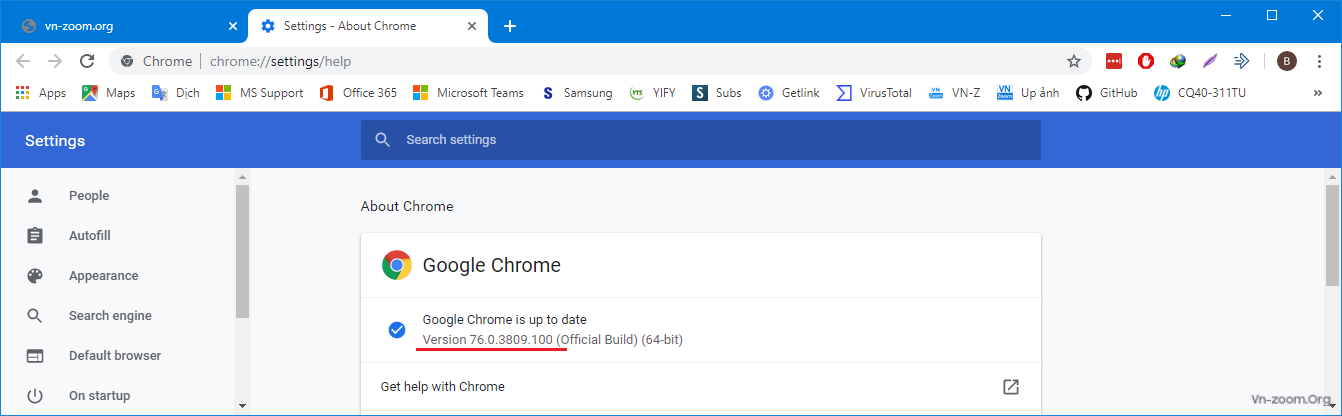The width and height of the screenshot is (1342, 416).
Task: Open the Maps bookmark
Action: 108,93
